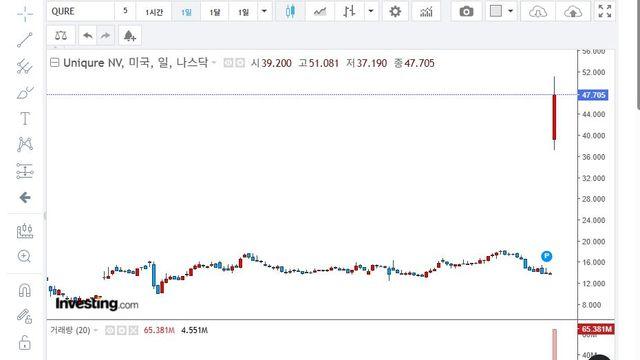Redo the last chart action
Viewport: 640px width, 360px height.
105,36
